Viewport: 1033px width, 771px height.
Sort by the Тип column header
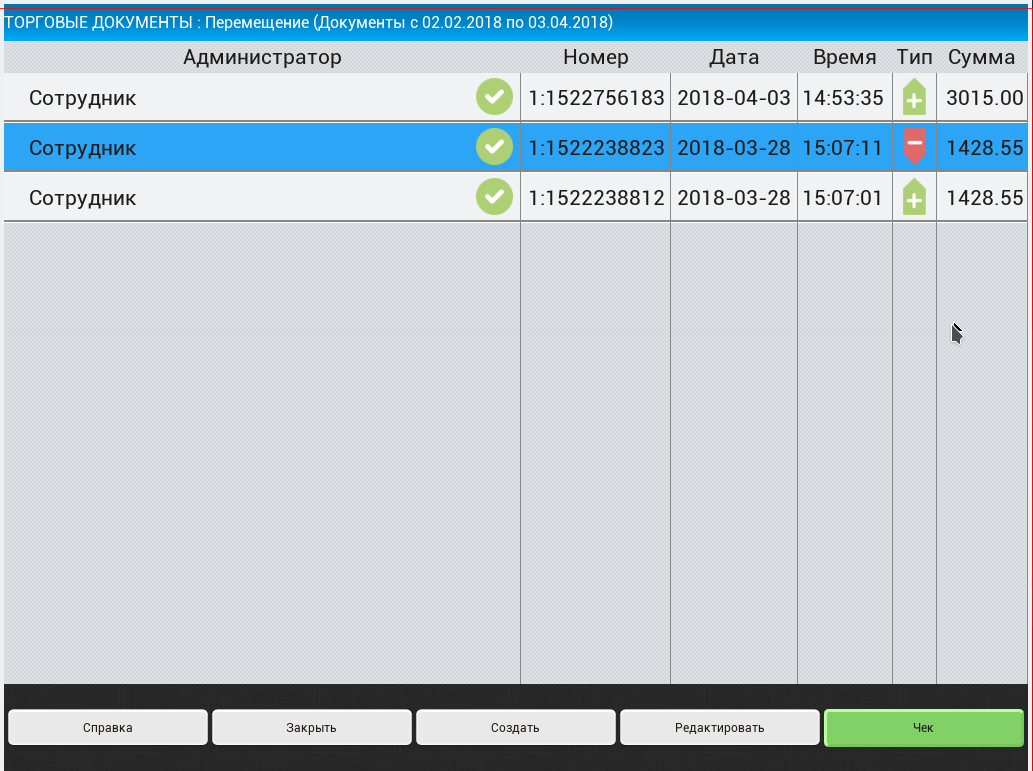(x=914, y=57)
